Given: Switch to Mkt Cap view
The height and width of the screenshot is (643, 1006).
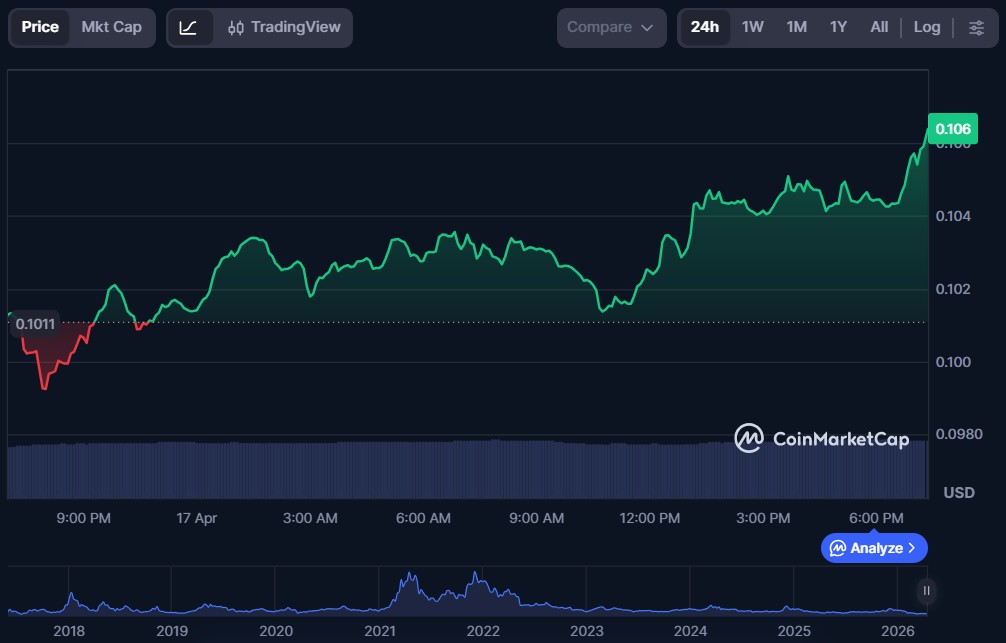Looking at the screenshot, I should (x=111, y=27).
